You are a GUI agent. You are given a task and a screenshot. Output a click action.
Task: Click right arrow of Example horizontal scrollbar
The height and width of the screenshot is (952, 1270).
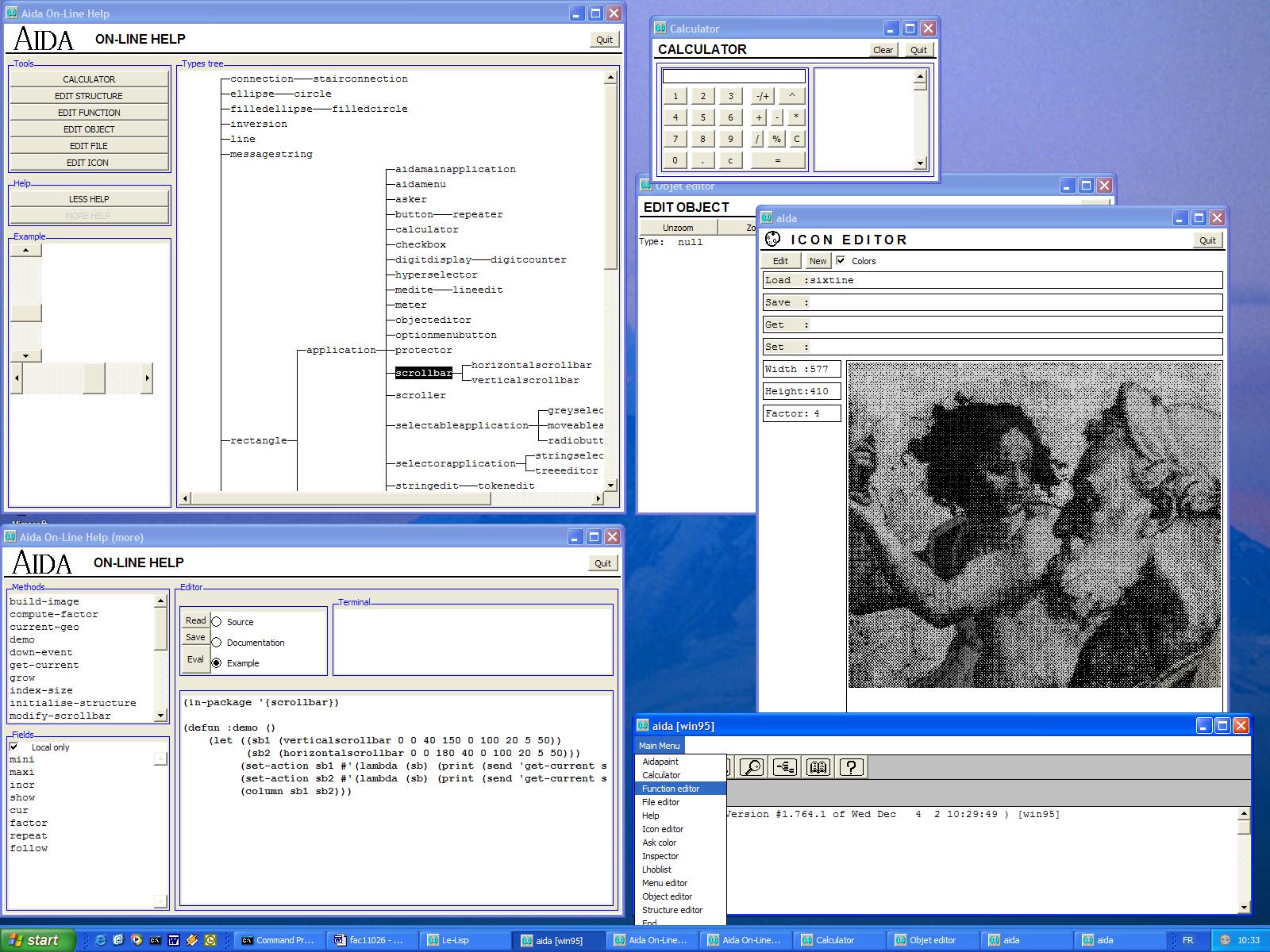pyautogui.click(x=147, y=378)
